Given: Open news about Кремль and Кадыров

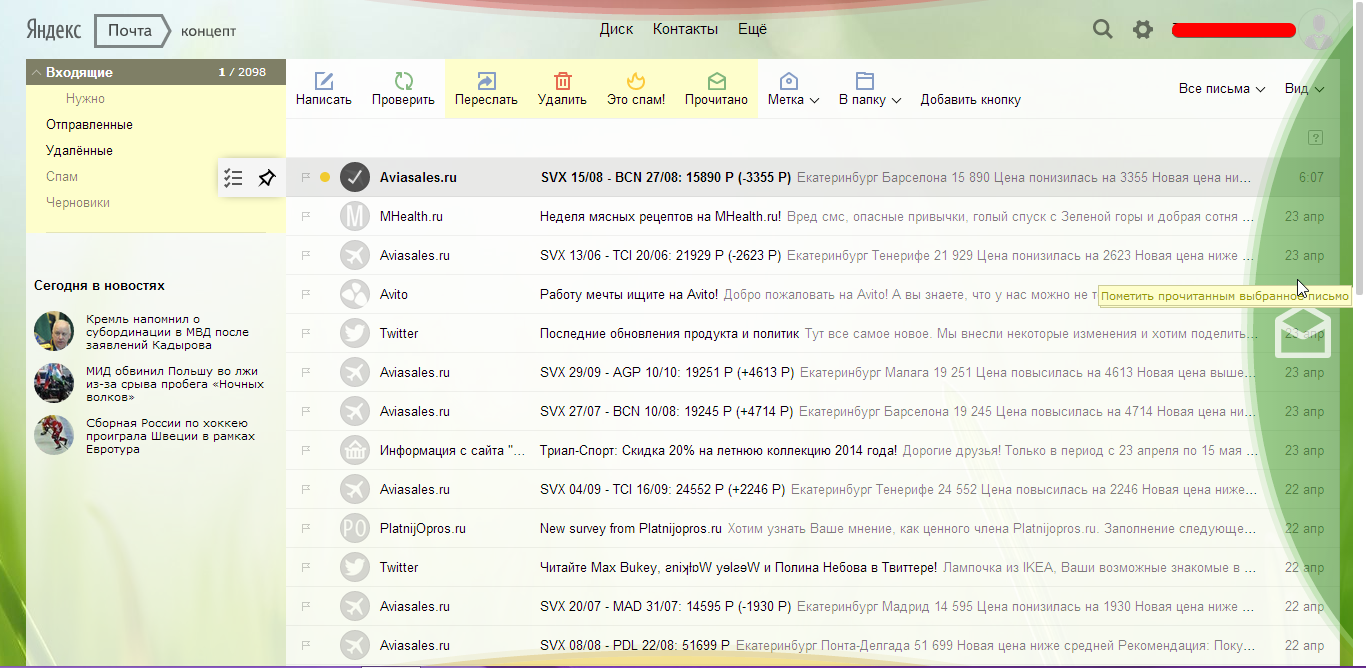Looking at the screenshot, I should [x=167, y=332].
